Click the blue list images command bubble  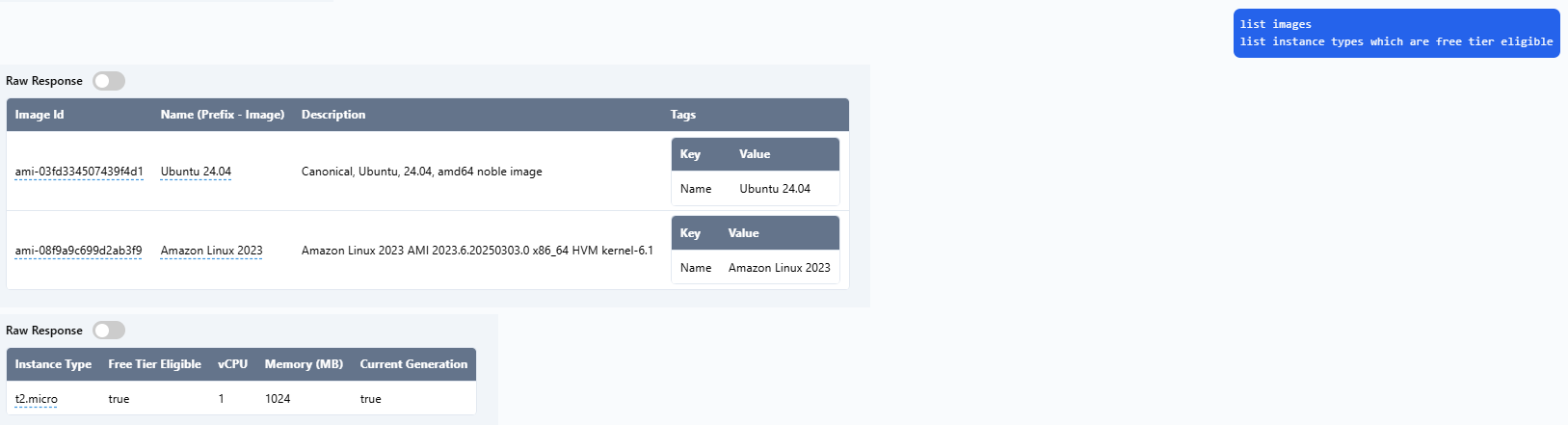1395,33
